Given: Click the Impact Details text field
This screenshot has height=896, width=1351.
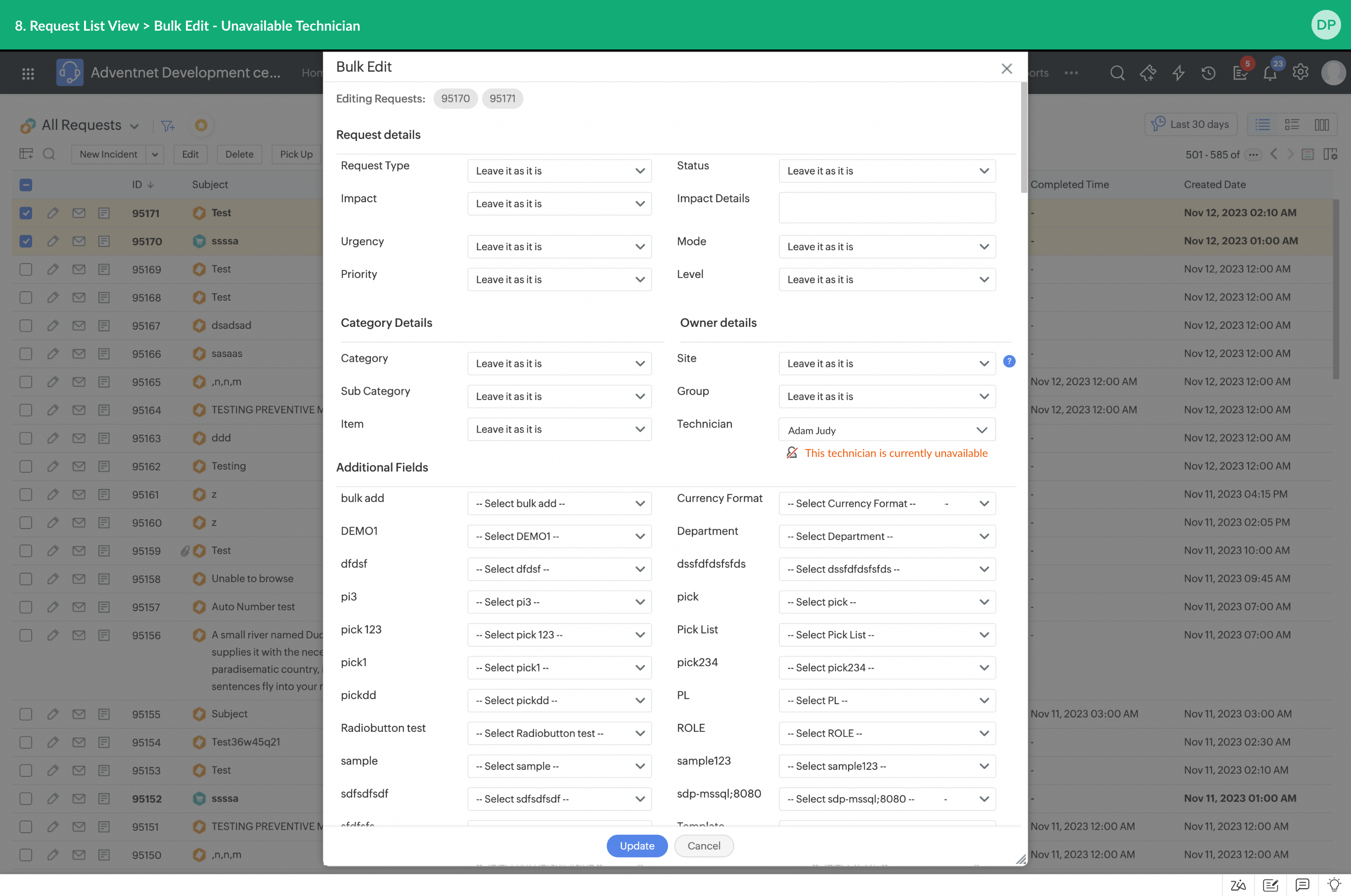Looking at the screenshot, I should coord(886,207).
